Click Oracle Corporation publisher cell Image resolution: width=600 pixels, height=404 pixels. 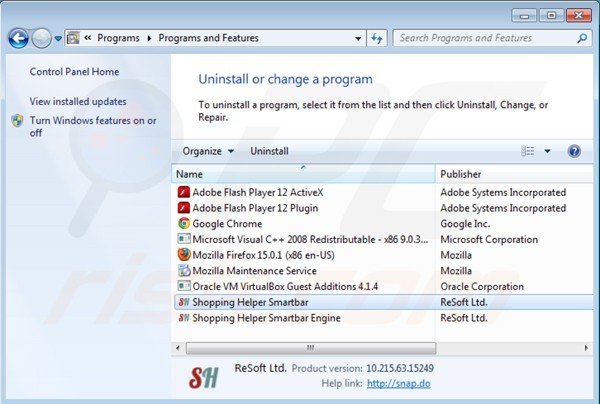(x=482, y=286)
